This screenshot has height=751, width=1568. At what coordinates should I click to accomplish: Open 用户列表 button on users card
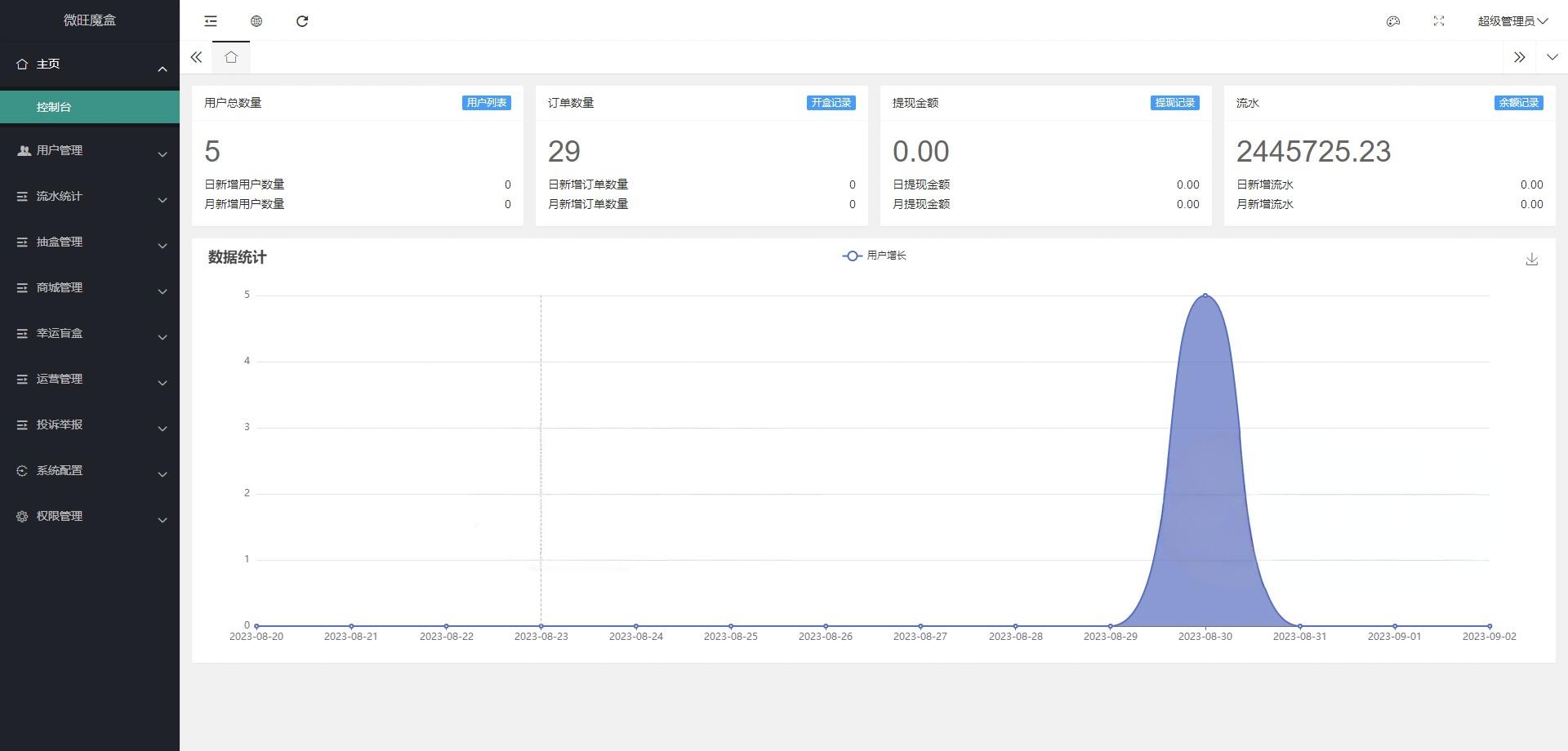[x=487, y=103]
